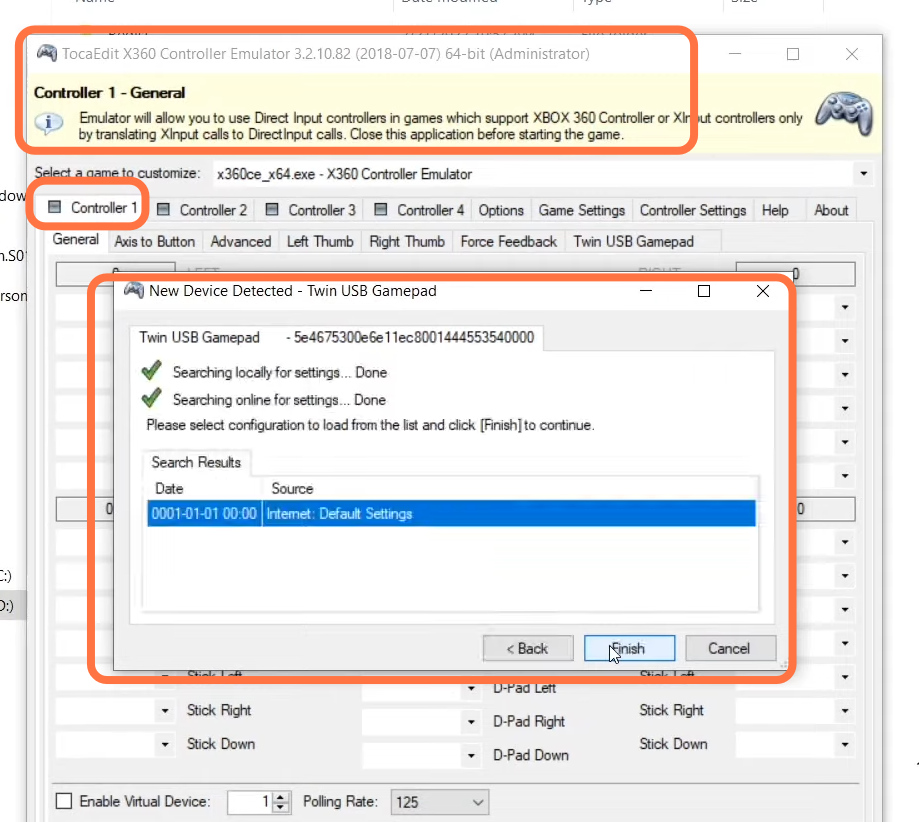919x822 pixels.
Task: Open the Options tab
Action: (x=501, y=210)
